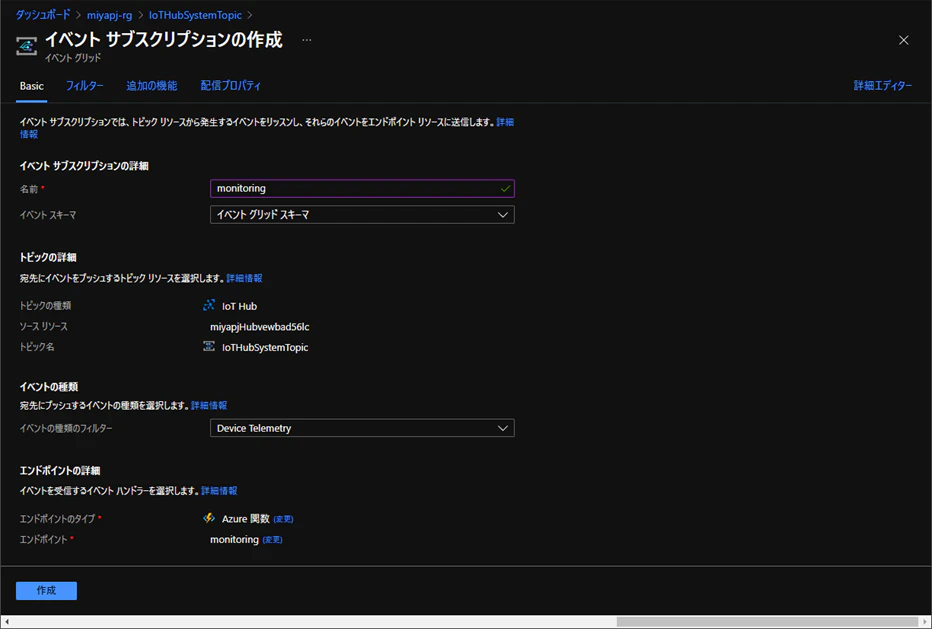Open the 追加の機能 tab

pyautogui.click(x=152, y=86)
